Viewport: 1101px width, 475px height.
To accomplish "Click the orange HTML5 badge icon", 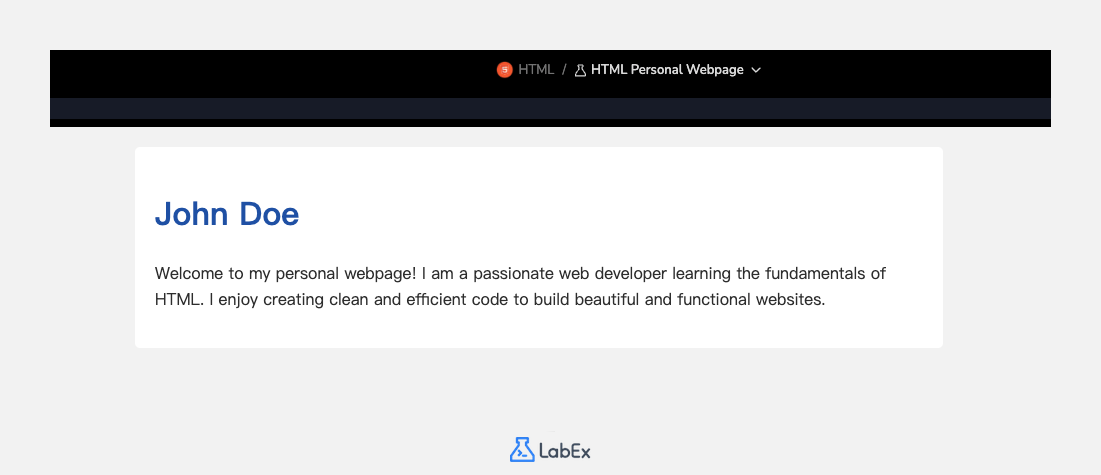I will [x=504, y=70].
